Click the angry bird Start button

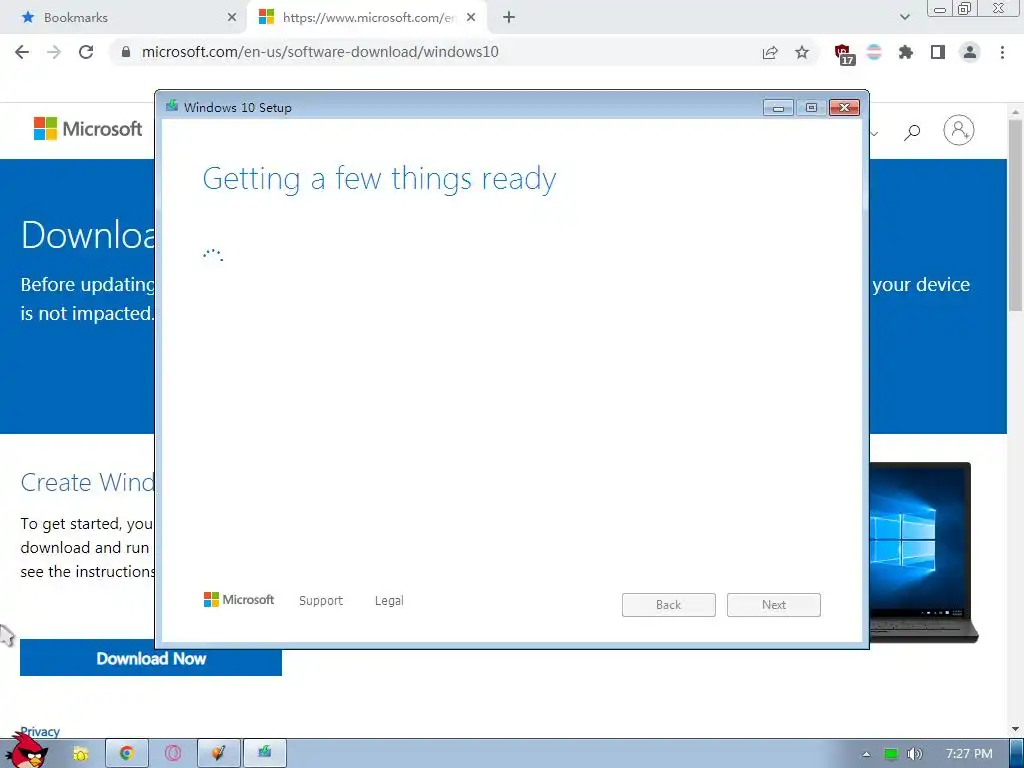point(27,751)
